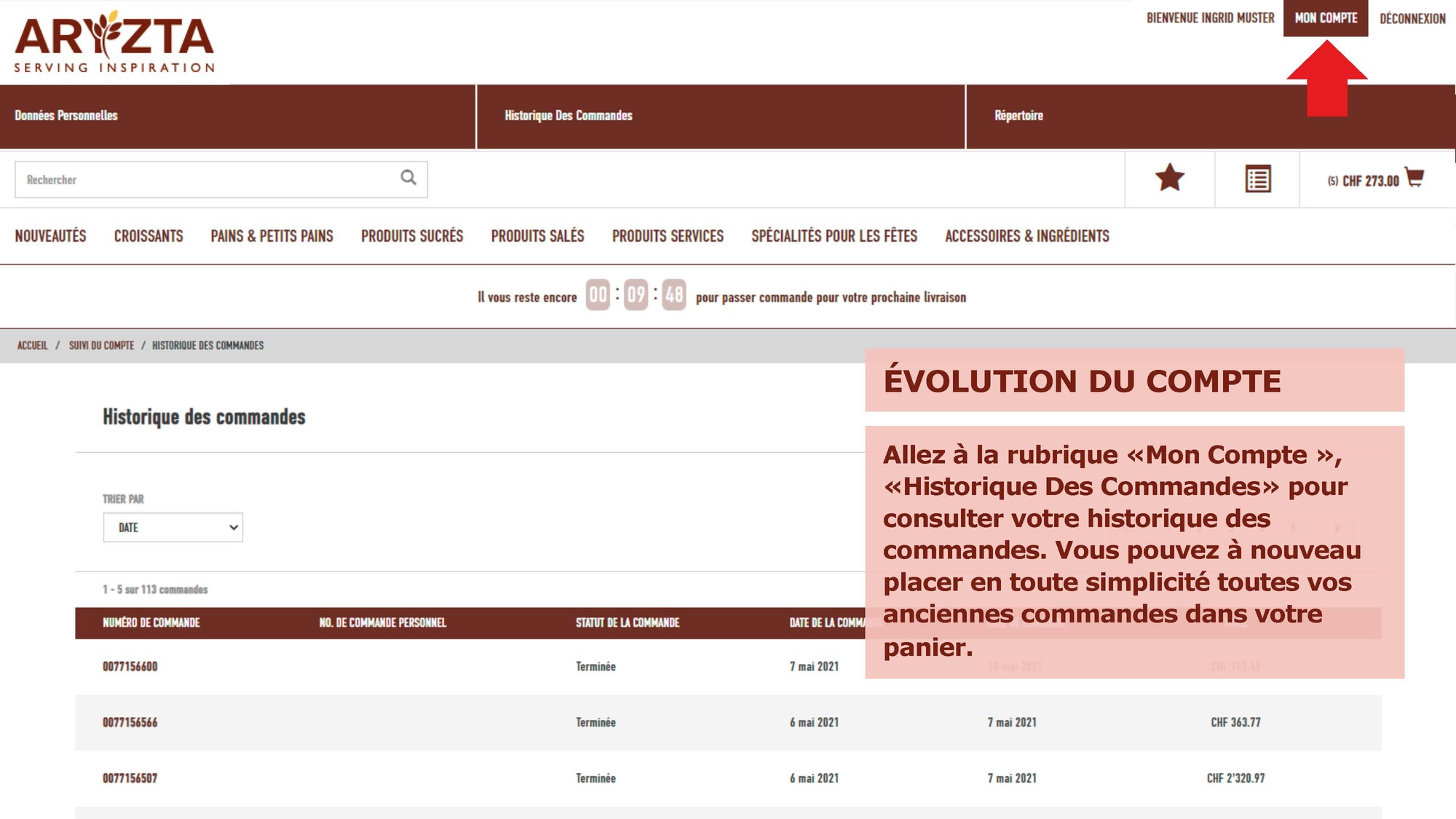The height and width of the screenshot is (819, 1456).
Task: Open order 0077156600
Action: [x=130, y=666]
